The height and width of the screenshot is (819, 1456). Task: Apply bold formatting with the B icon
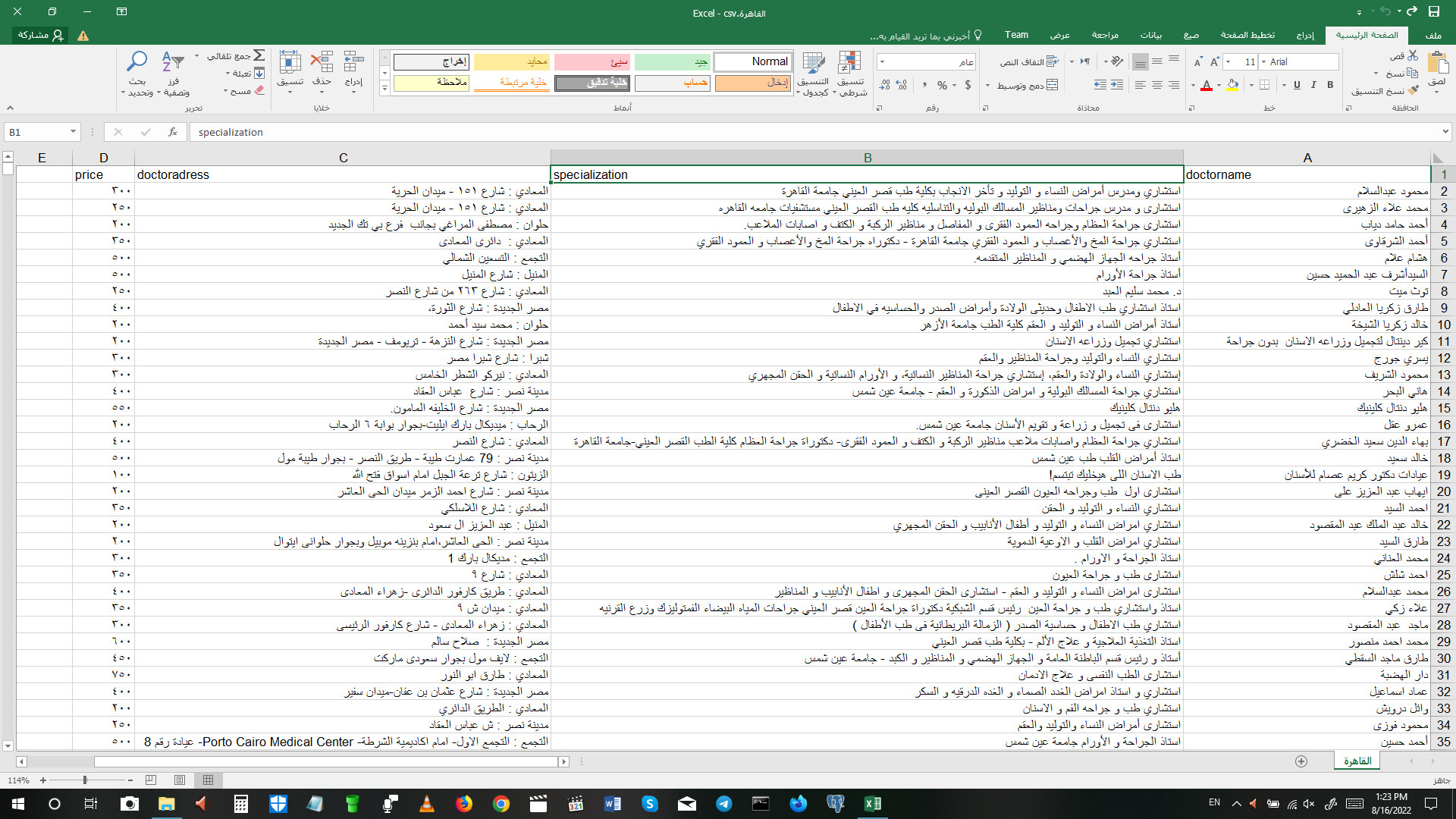(1329, 86)
